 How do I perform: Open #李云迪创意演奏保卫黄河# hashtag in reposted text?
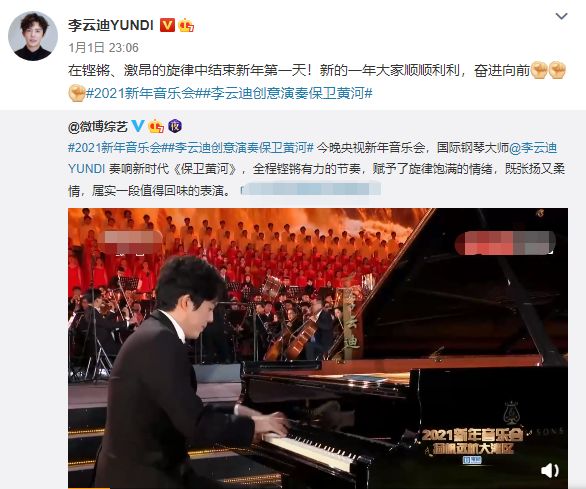[x=241, y=148]
